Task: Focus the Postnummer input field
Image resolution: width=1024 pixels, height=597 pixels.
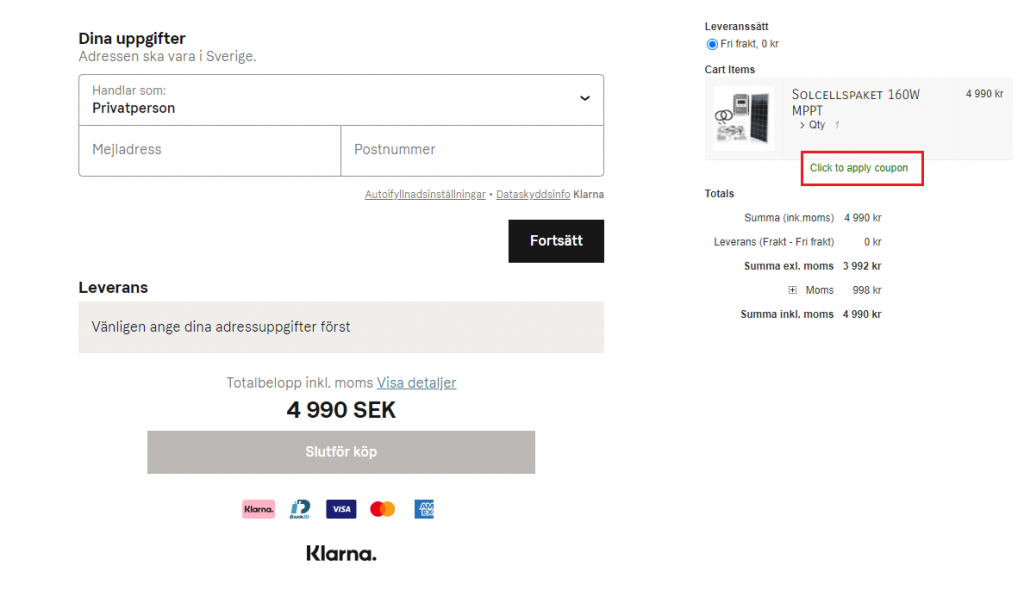Action: pos(472,150)
